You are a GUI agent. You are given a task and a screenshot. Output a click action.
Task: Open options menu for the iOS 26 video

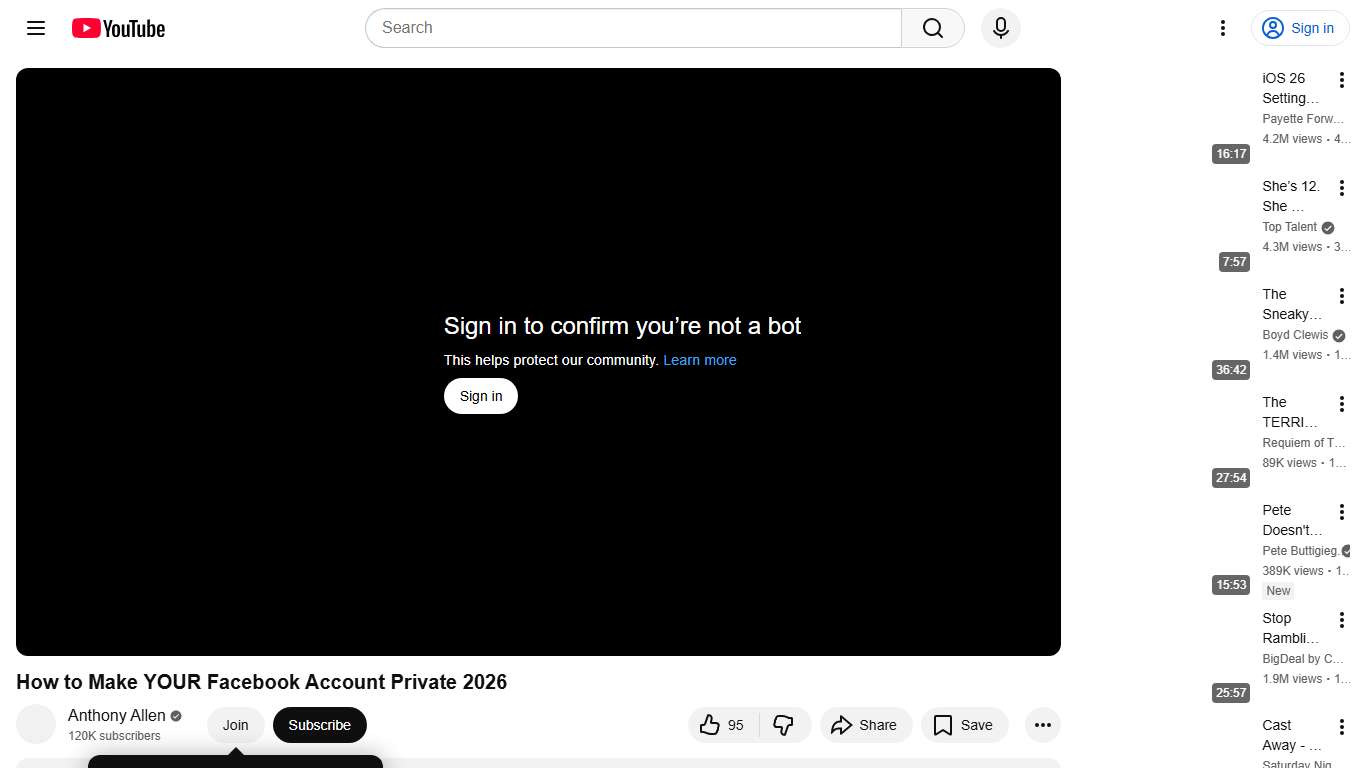coord(1341,79)
